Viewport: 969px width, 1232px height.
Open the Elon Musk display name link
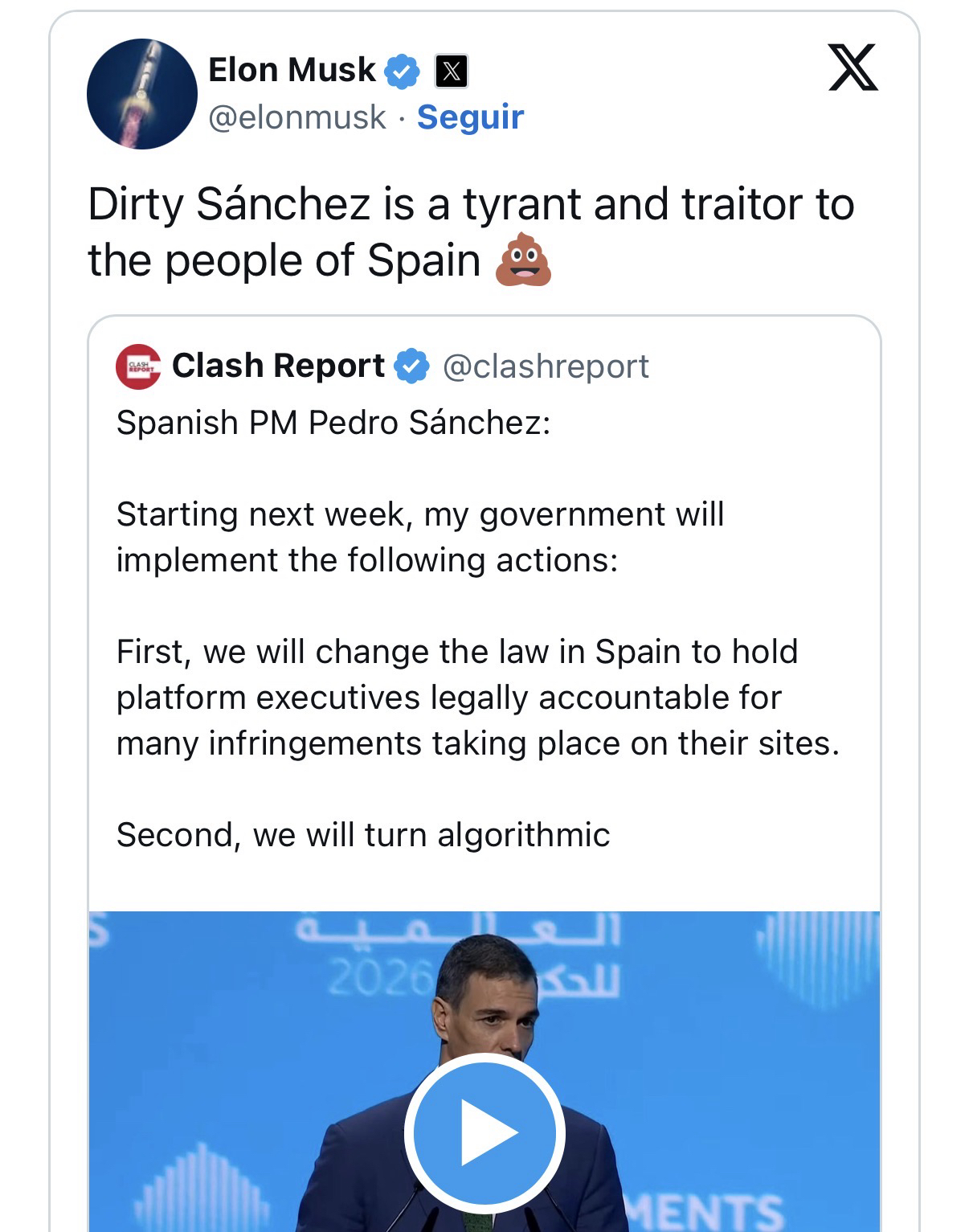pyautogui.click(x=292, y=70)
